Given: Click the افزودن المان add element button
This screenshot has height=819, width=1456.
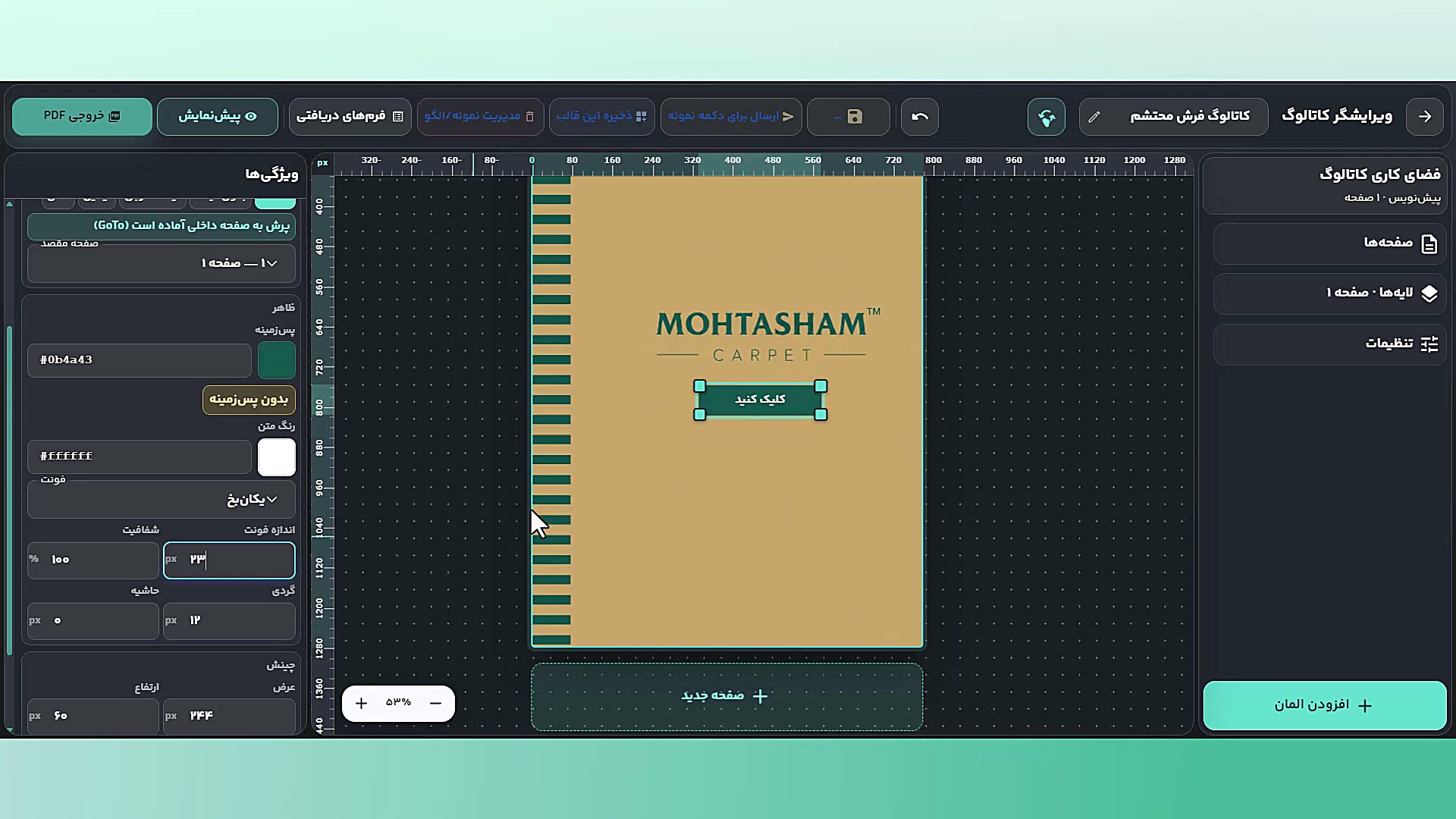Looking at the screenshot, I should (x=1325, y=705).
